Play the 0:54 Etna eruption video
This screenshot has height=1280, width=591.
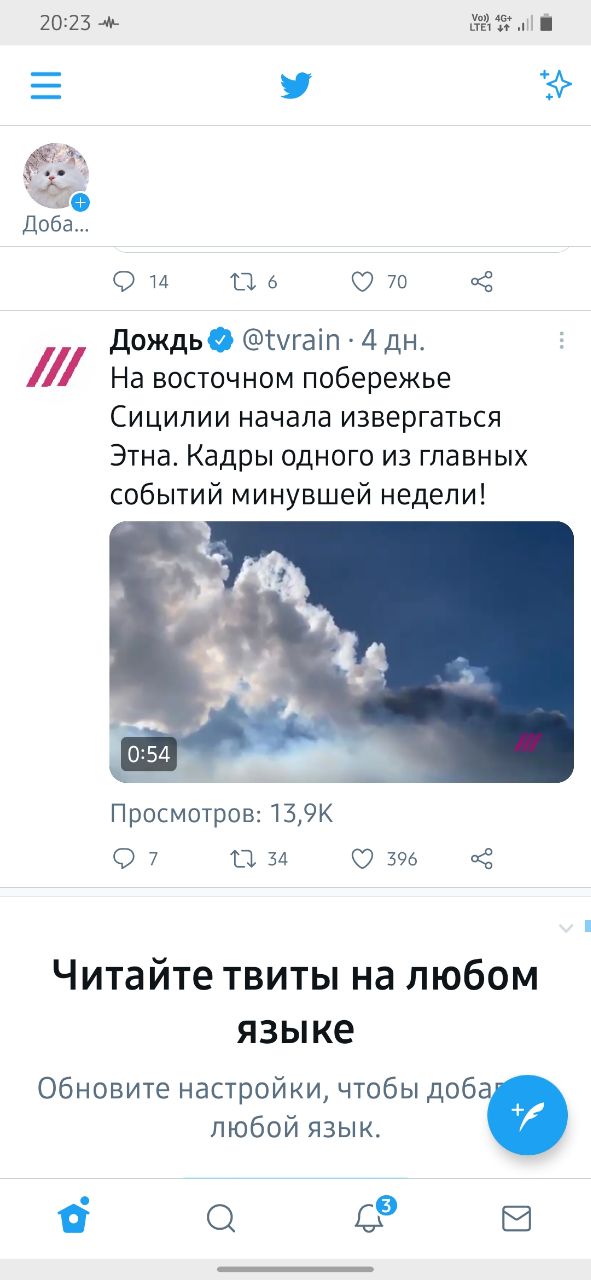point(341,652)
